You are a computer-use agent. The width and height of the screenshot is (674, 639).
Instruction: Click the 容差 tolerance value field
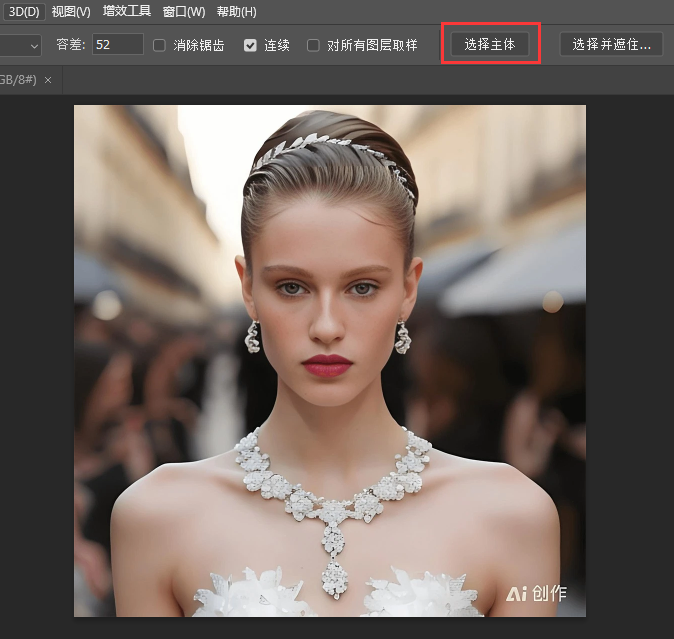point(118,45)
